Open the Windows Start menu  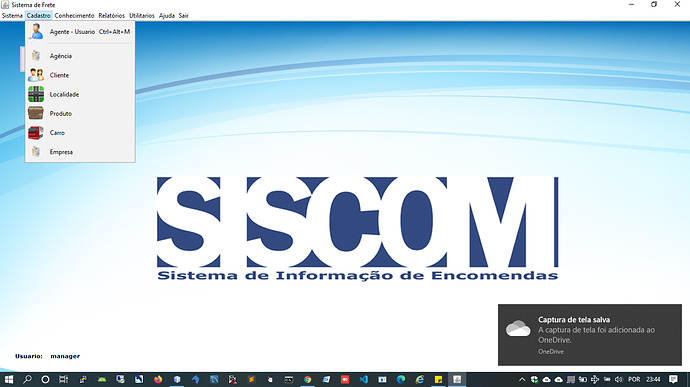pyautogui.click(x=9, y=379)
